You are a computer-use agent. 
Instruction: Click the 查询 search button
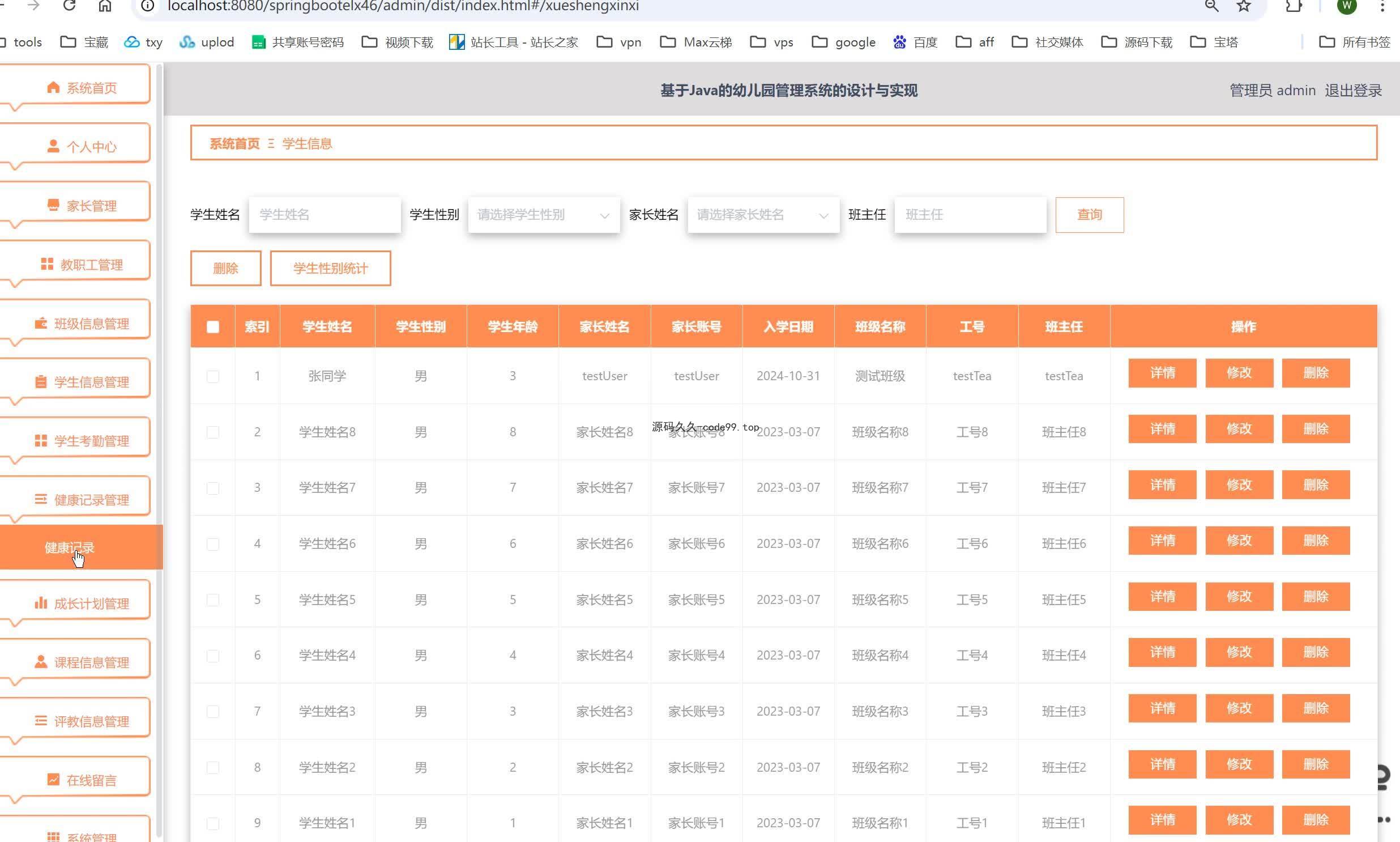coord(1089,215)
